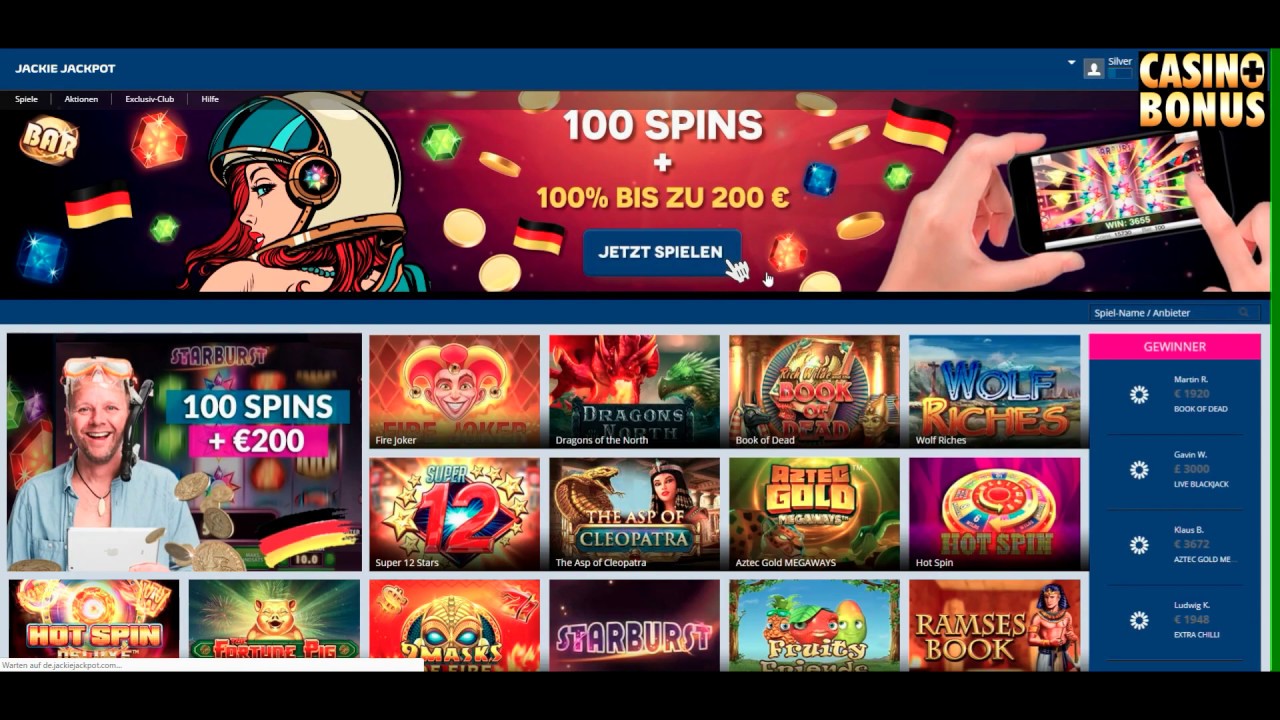1280x720 pixels.
Task: Open the Aztec Gold MEGAWAYS game tile
Action: coord(815,514)
